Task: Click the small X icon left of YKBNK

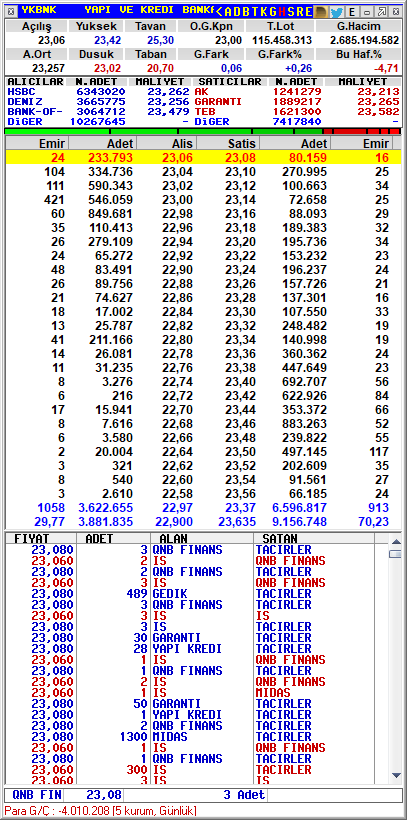Action: (x=11, y=10)
